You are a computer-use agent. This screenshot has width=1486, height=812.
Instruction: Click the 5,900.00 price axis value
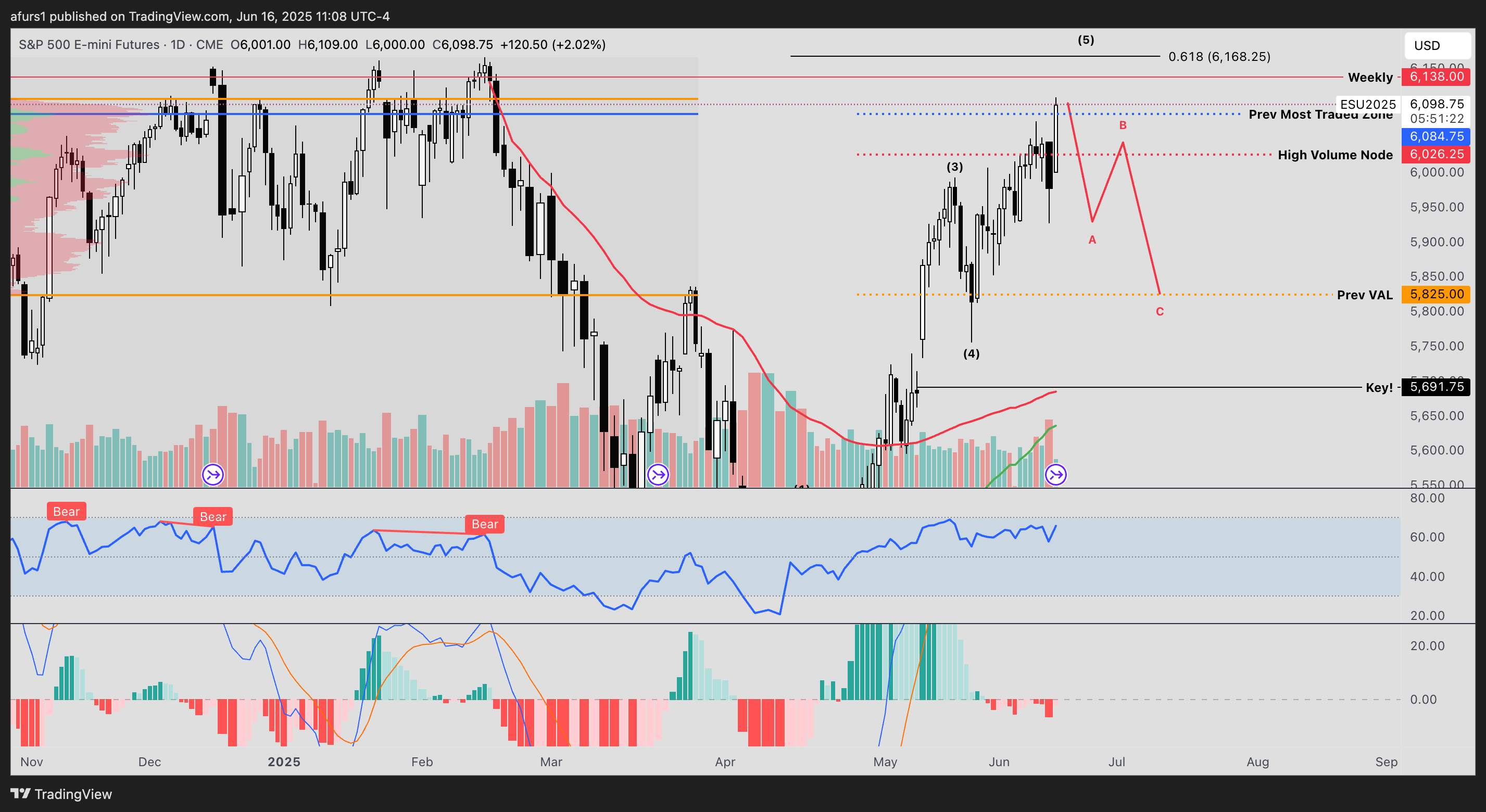1437,242
